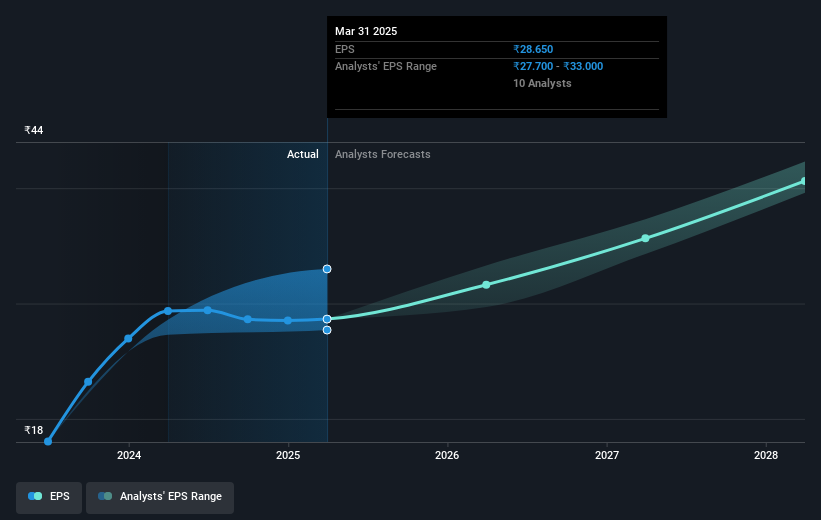Click the Analysts' EPS Range legend color icon
821x520 pixels.
tap(105, 496)
